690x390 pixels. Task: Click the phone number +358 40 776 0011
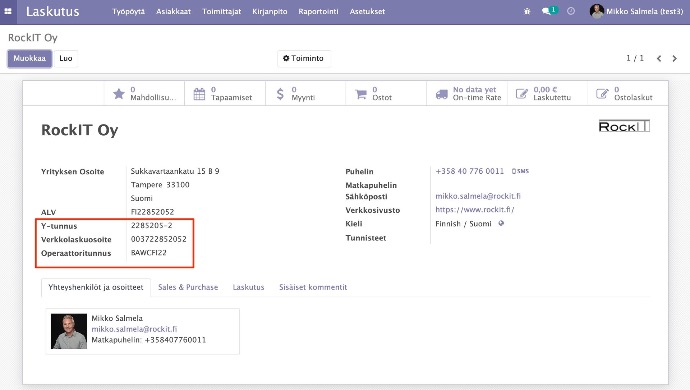470,171
